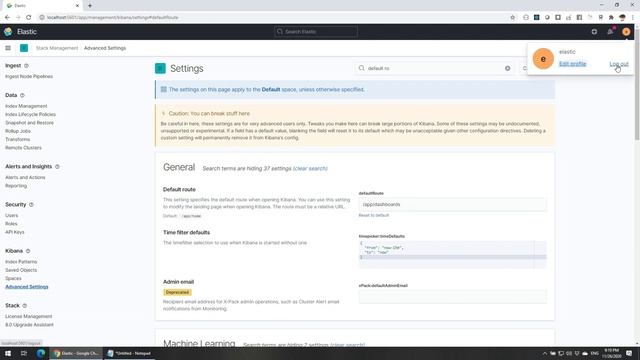
Task: Open Users under Security
Action: pos(11,216)
